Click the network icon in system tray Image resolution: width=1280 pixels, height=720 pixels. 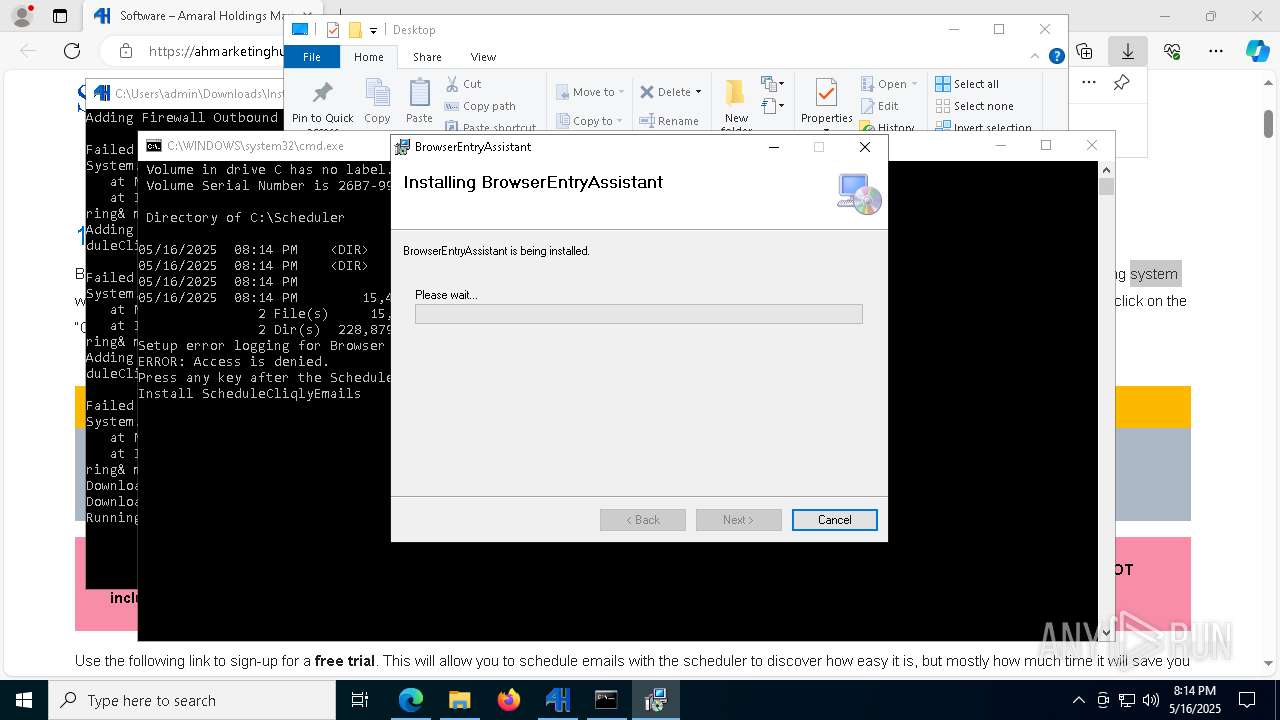[1127, 700]
